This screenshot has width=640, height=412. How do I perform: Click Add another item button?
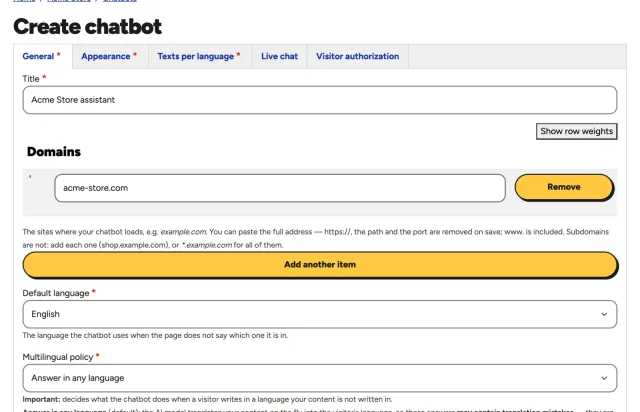[320, 265]
